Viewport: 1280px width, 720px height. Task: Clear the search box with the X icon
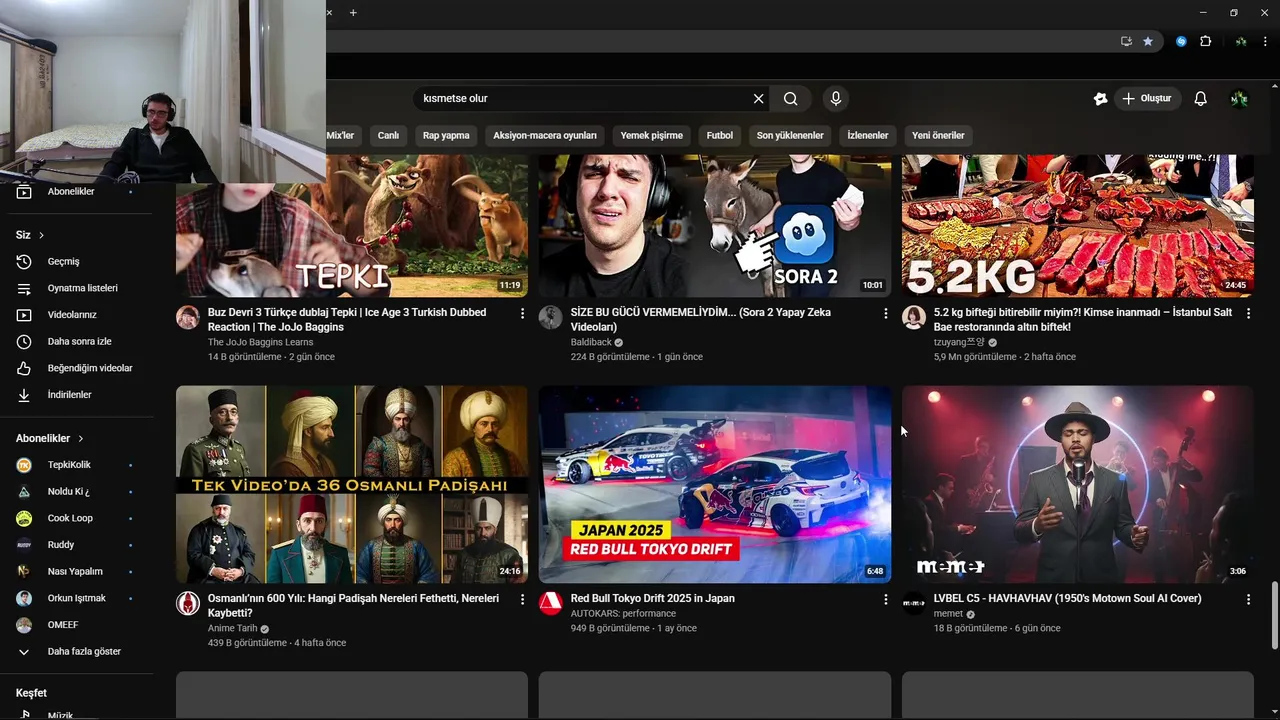click(x=758, y=99)
